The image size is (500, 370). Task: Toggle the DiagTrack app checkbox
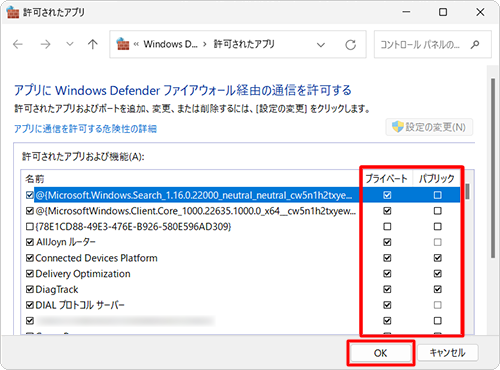coord(30,289)
